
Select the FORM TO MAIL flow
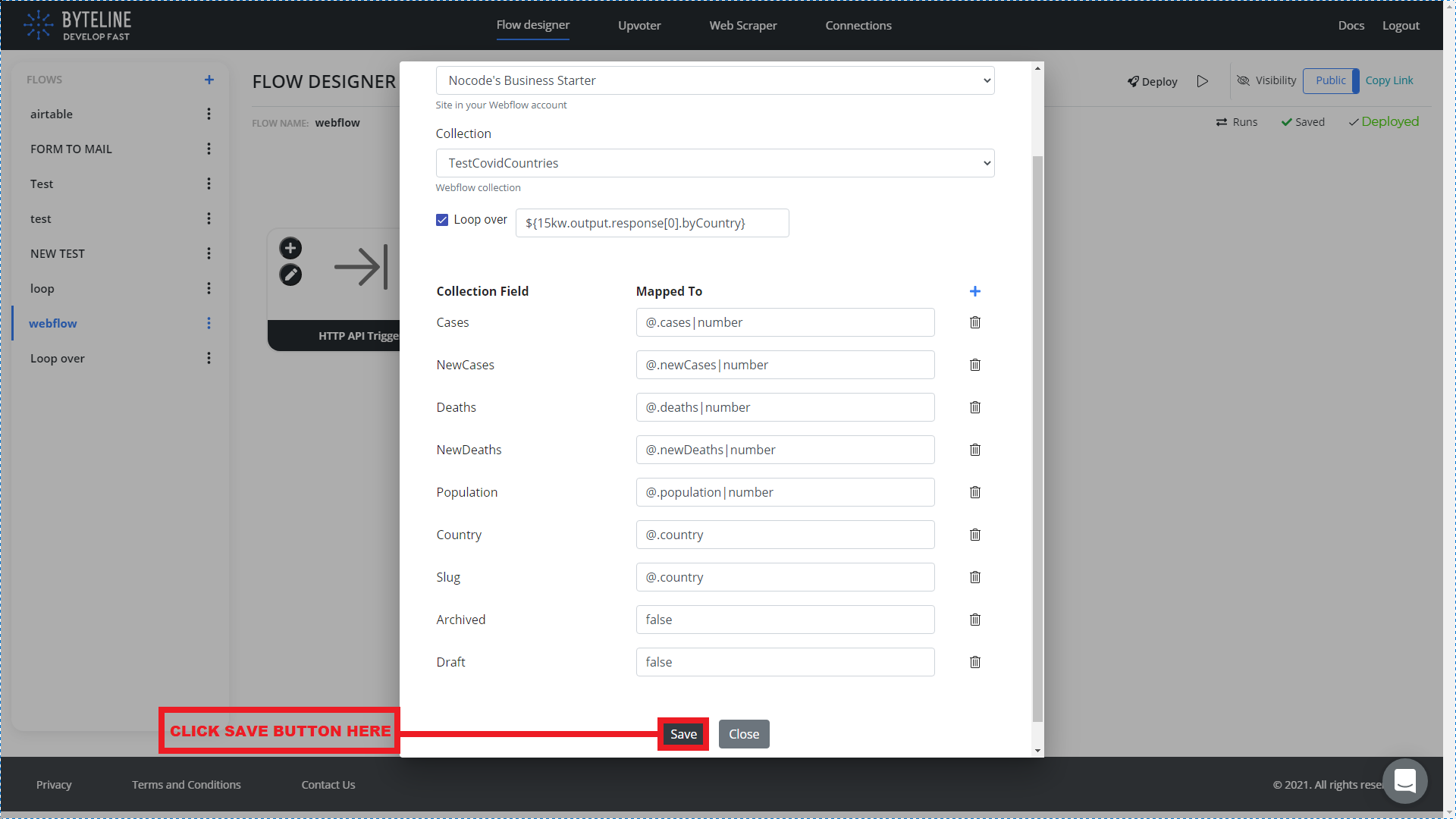click(71, 149)
